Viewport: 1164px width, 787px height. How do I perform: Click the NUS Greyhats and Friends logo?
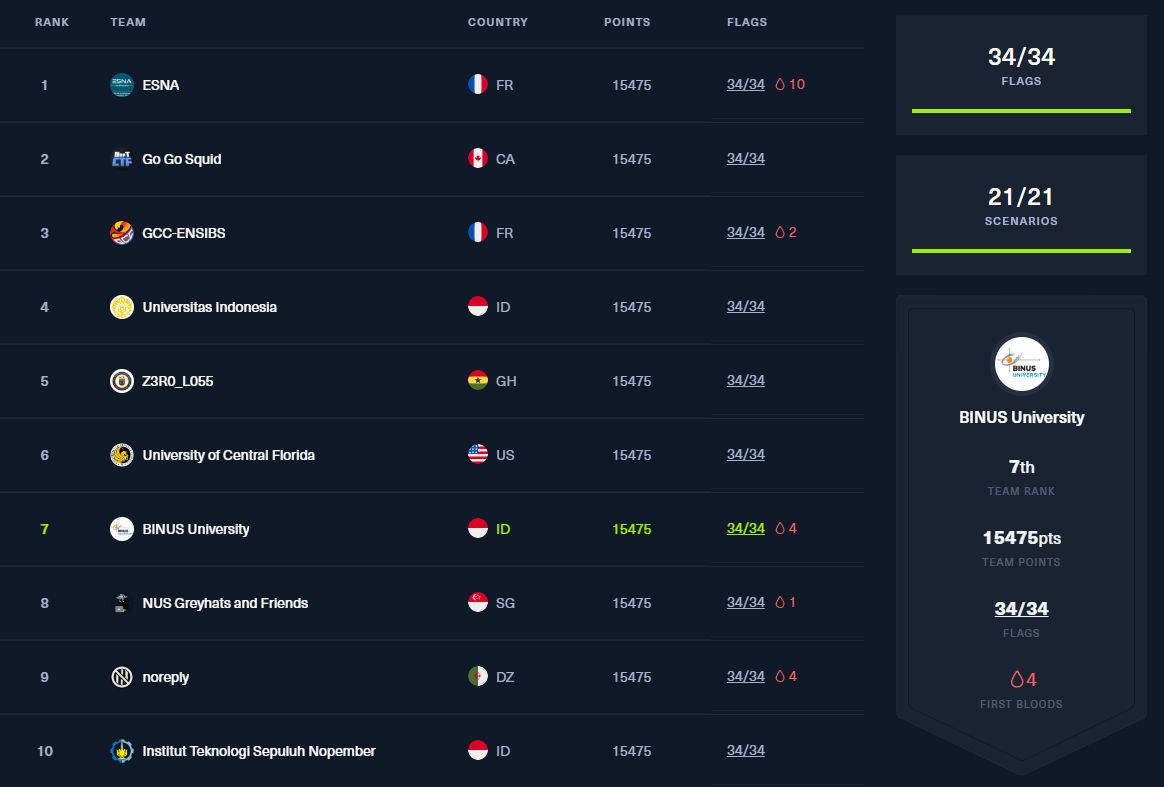(122, 603)
